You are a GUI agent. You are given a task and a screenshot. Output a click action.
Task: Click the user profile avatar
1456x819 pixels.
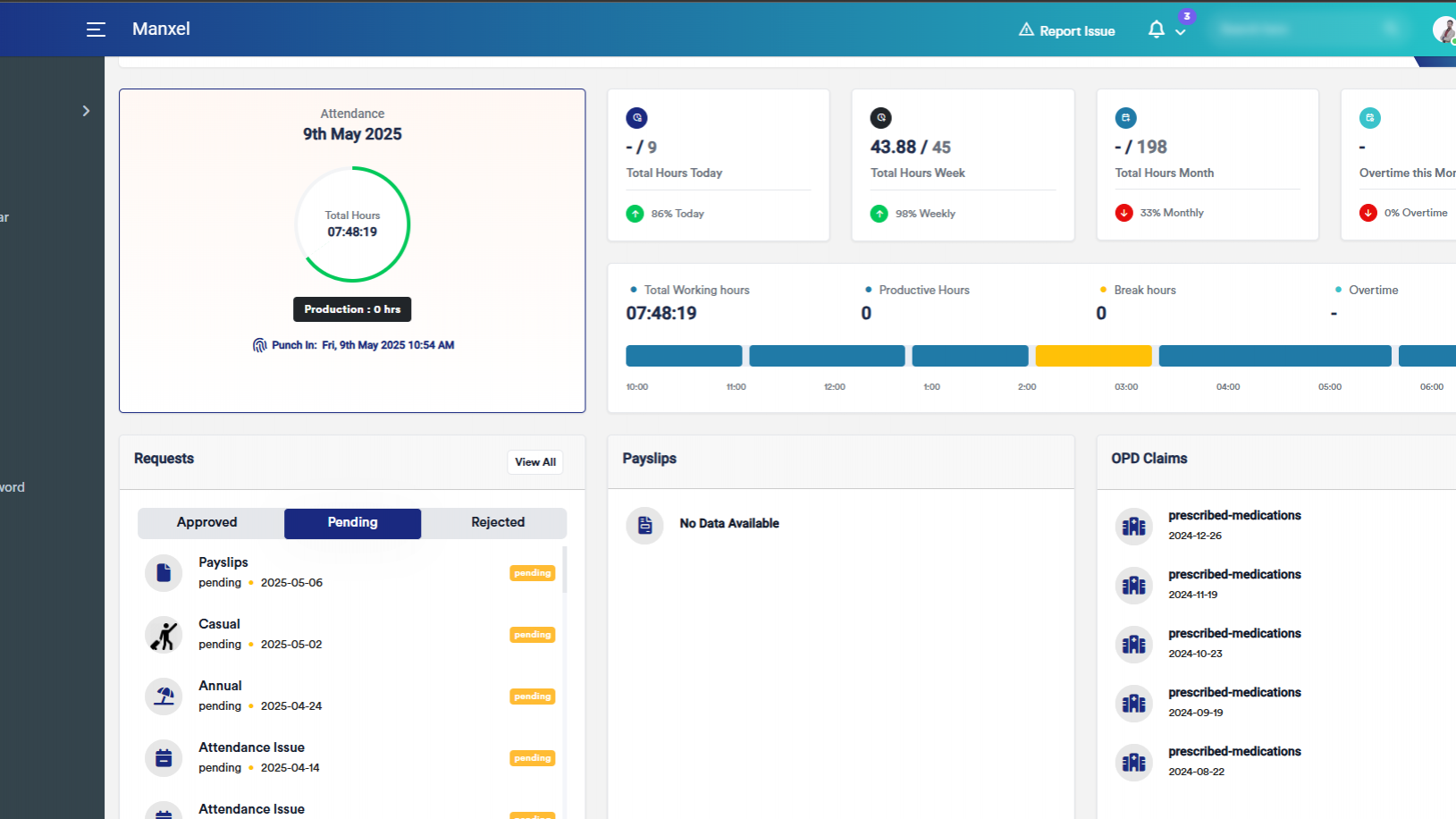click(1443, 30)
